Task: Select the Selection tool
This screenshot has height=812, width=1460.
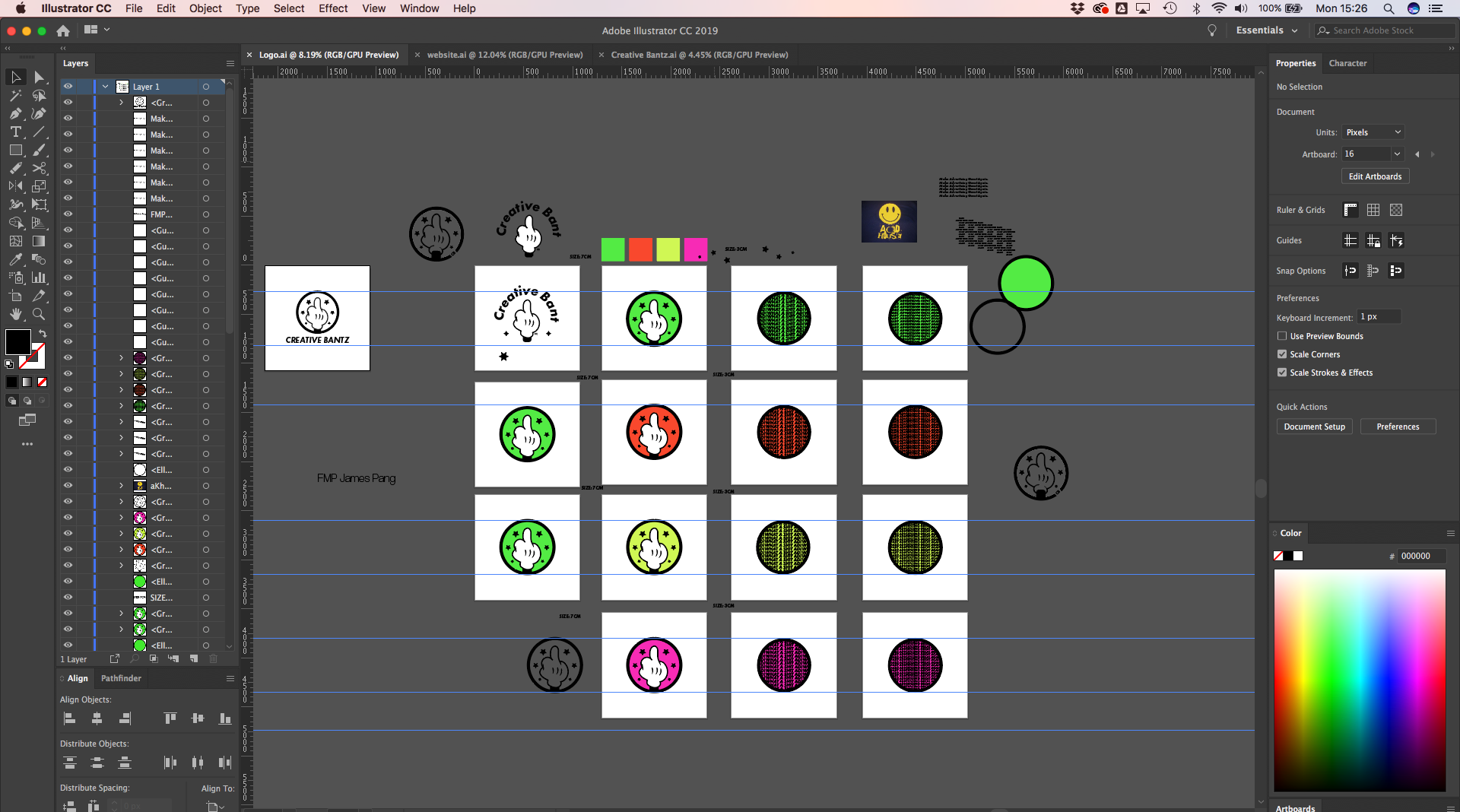Action: (15, 78)
